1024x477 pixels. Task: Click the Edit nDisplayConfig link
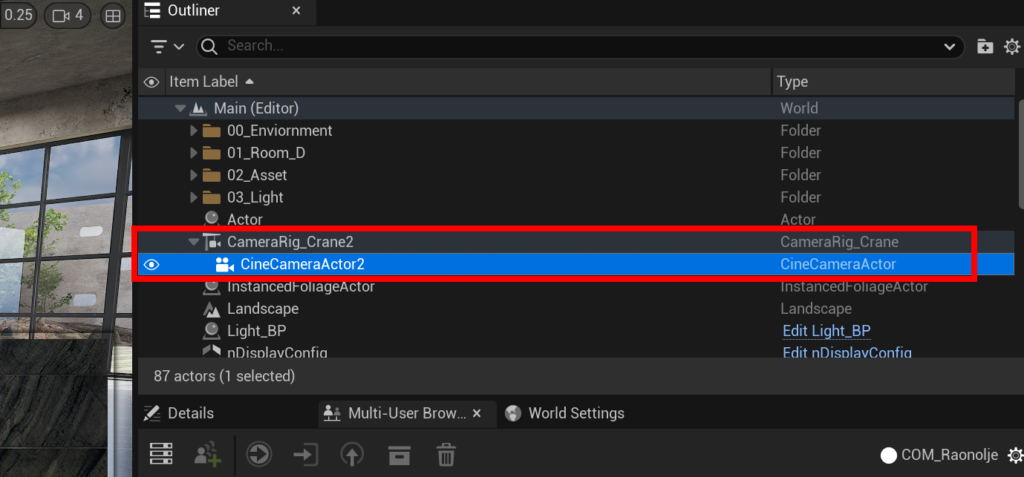click(846, 352)
